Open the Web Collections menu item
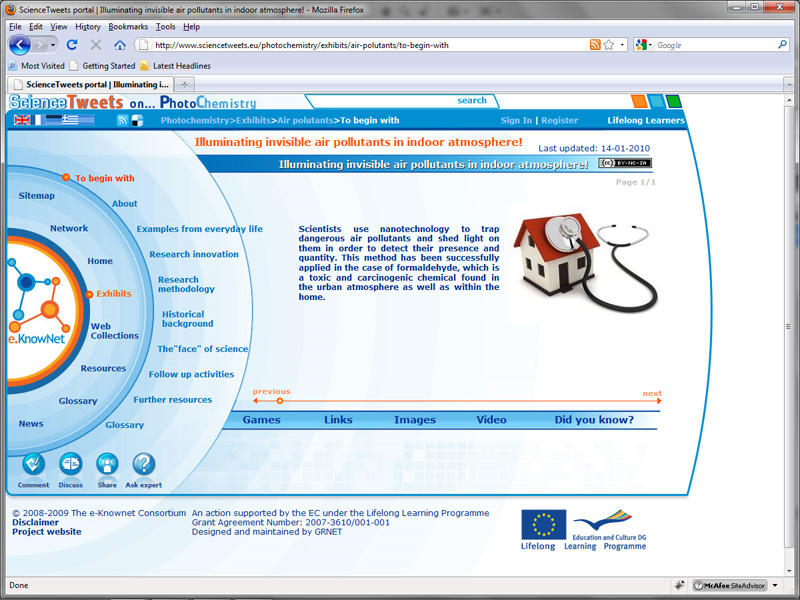This screenshot has height=600, width=800. [114, 331]
